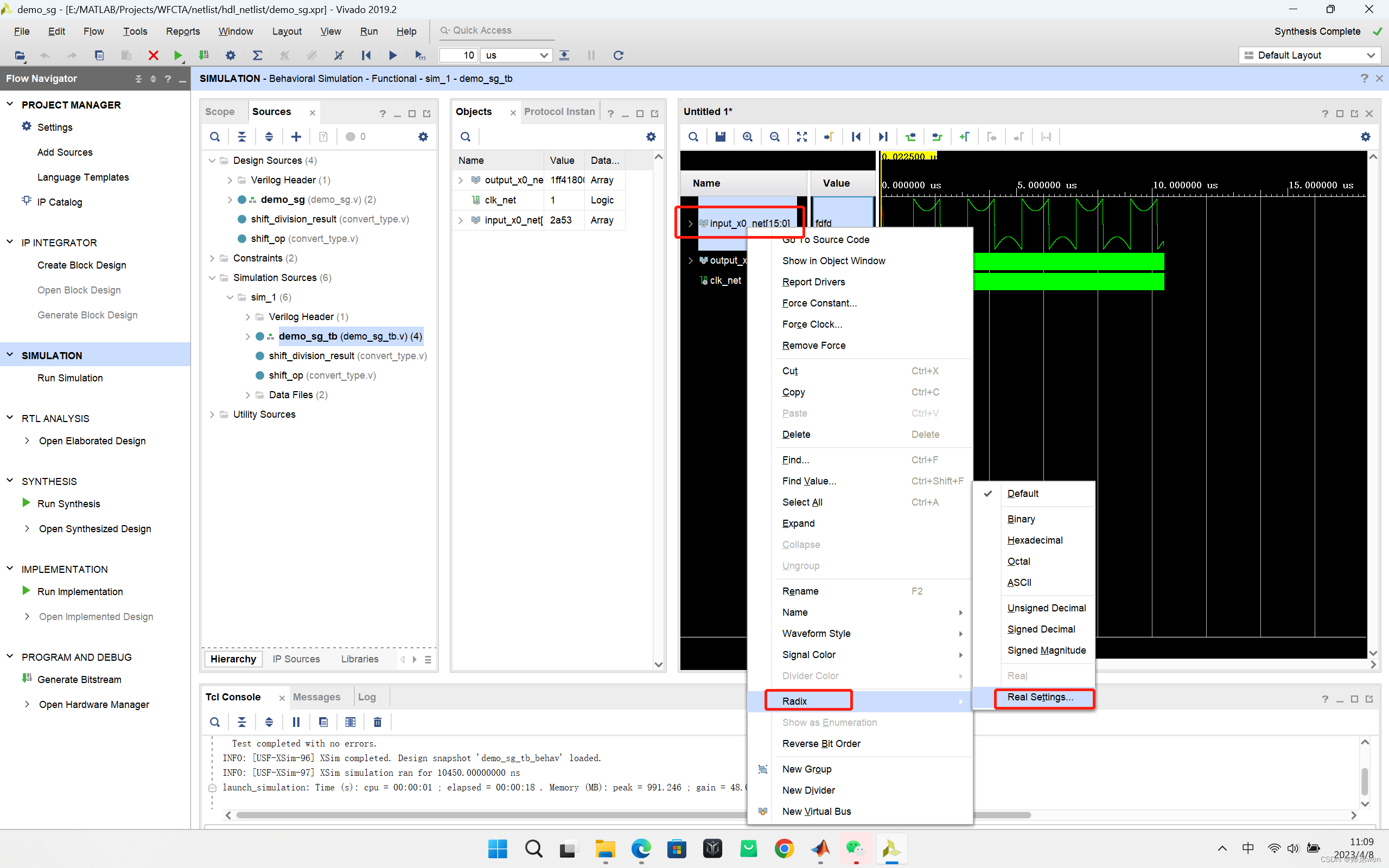The image size is (1389, 868).
Task: Open Chrome from the Windows taskbar
Action: tap(784, 848)
